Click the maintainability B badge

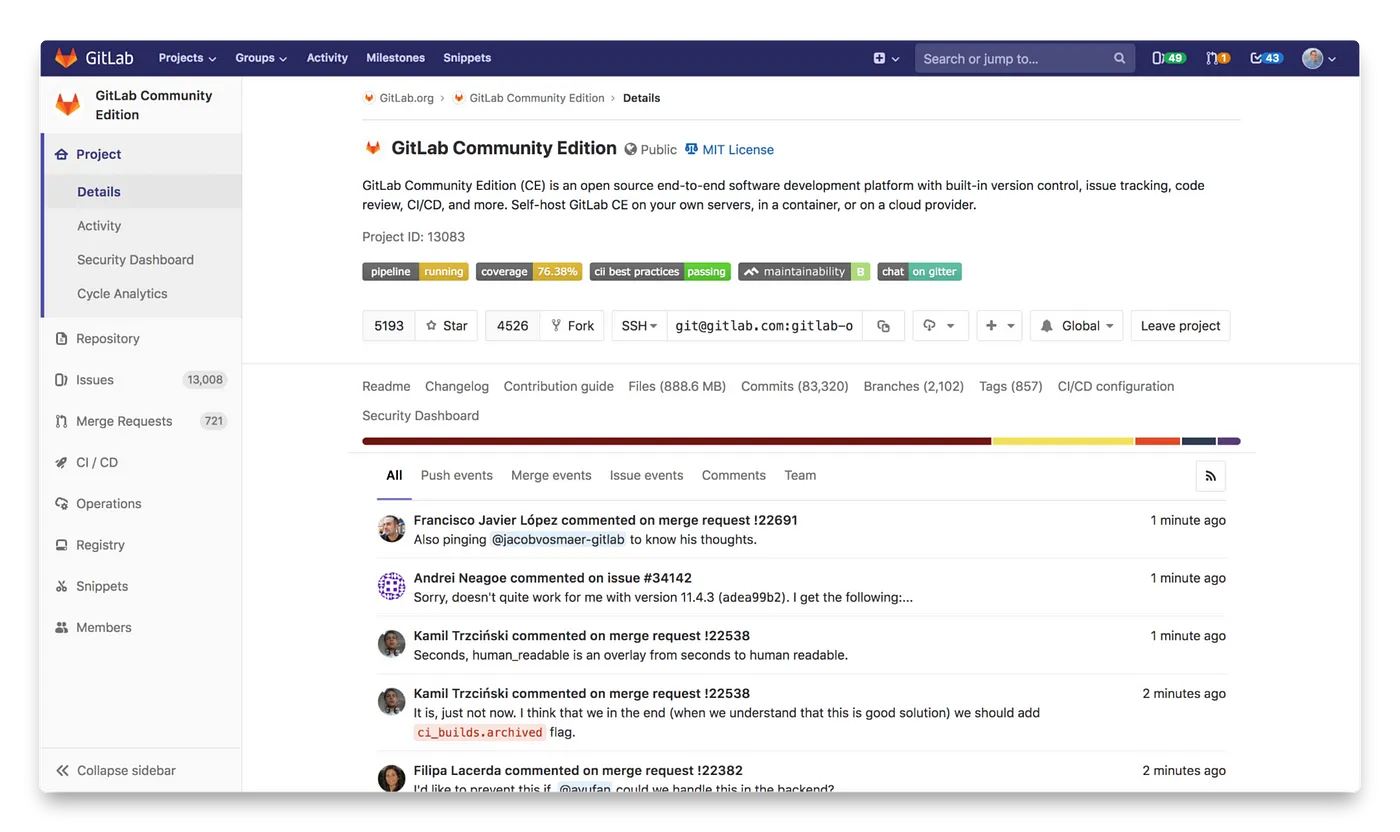804,271
